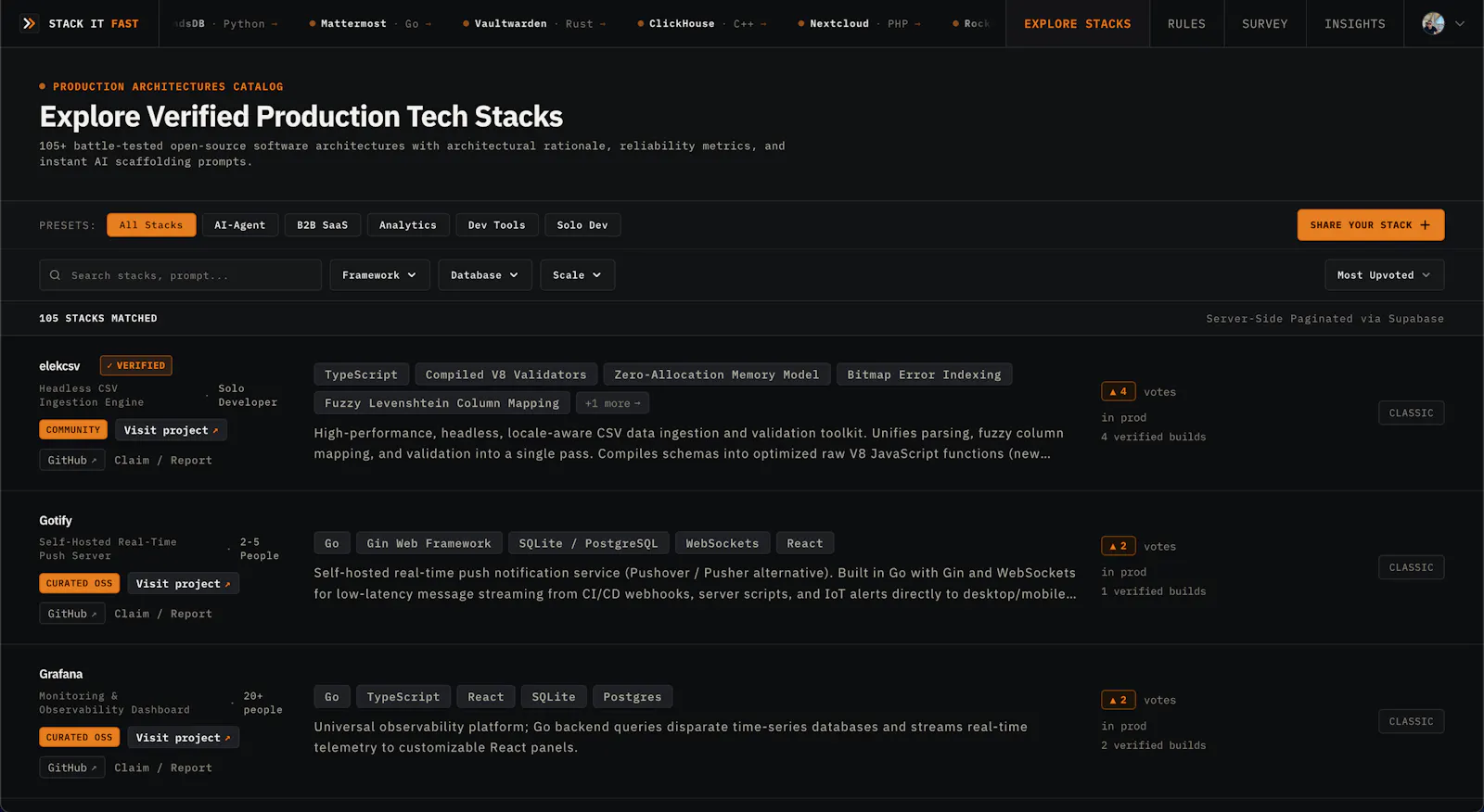
Task: Open the Insights tab
Action: coord(1354,24)
